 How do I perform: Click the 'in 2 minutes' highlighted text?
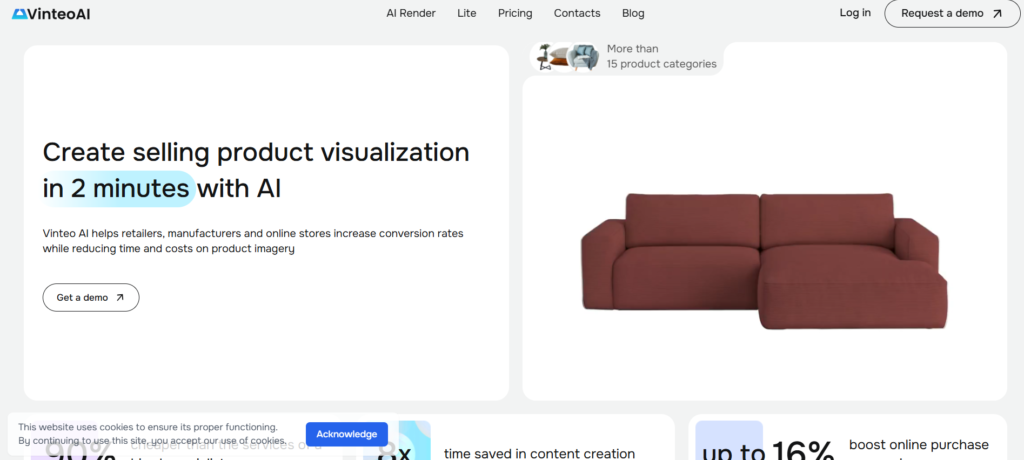(118, 188)
